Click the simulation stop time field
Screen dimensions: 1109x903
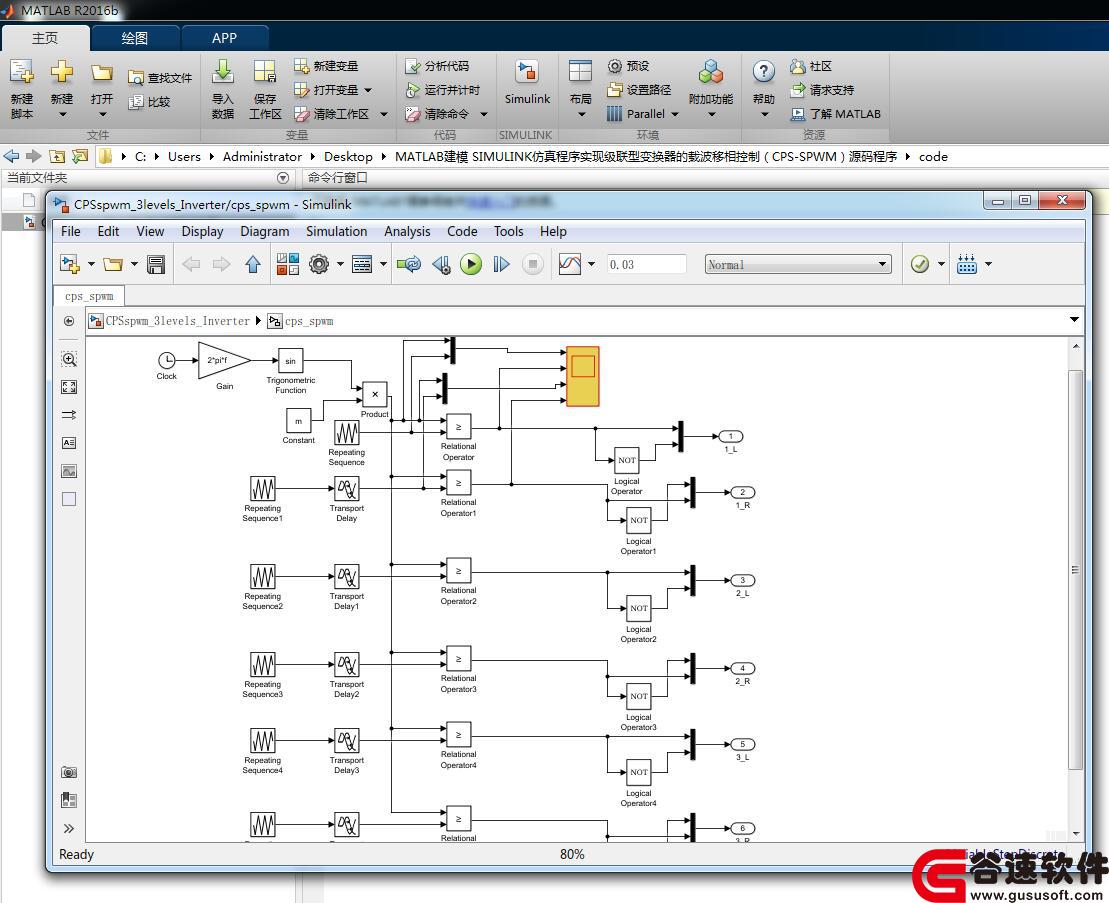point(646,264)
